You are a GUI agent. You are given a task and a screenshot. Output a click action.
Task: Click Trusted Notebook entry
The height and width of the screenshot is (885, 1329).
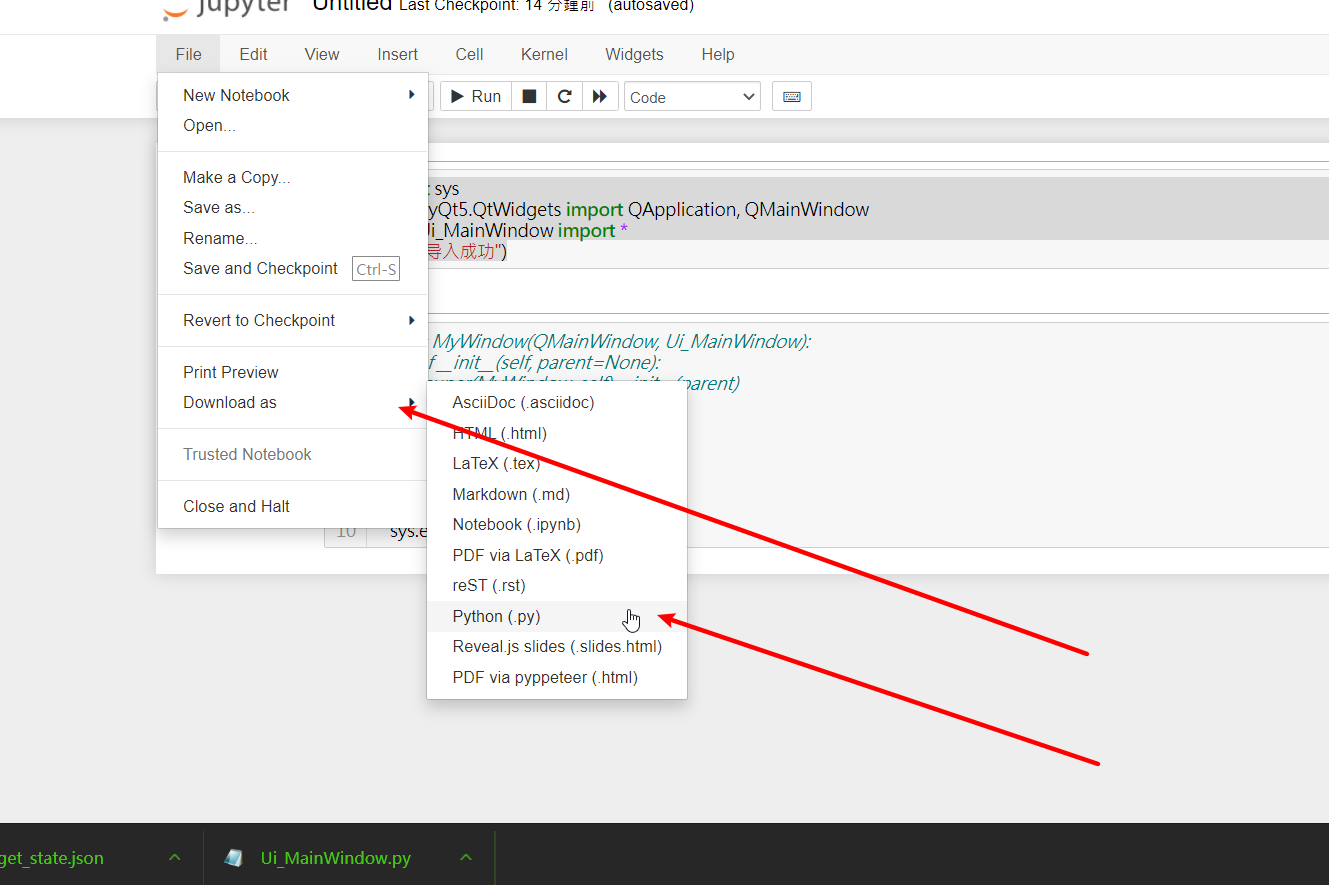tap(292, 454)
